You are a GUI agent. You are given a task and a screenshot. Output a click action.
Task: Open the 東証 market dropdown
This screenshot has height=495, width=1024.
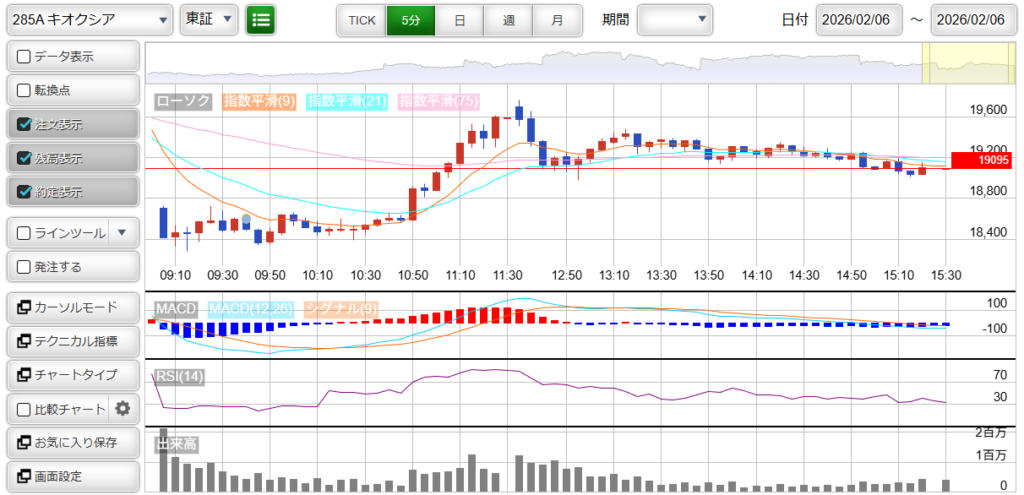click(208, 19)
